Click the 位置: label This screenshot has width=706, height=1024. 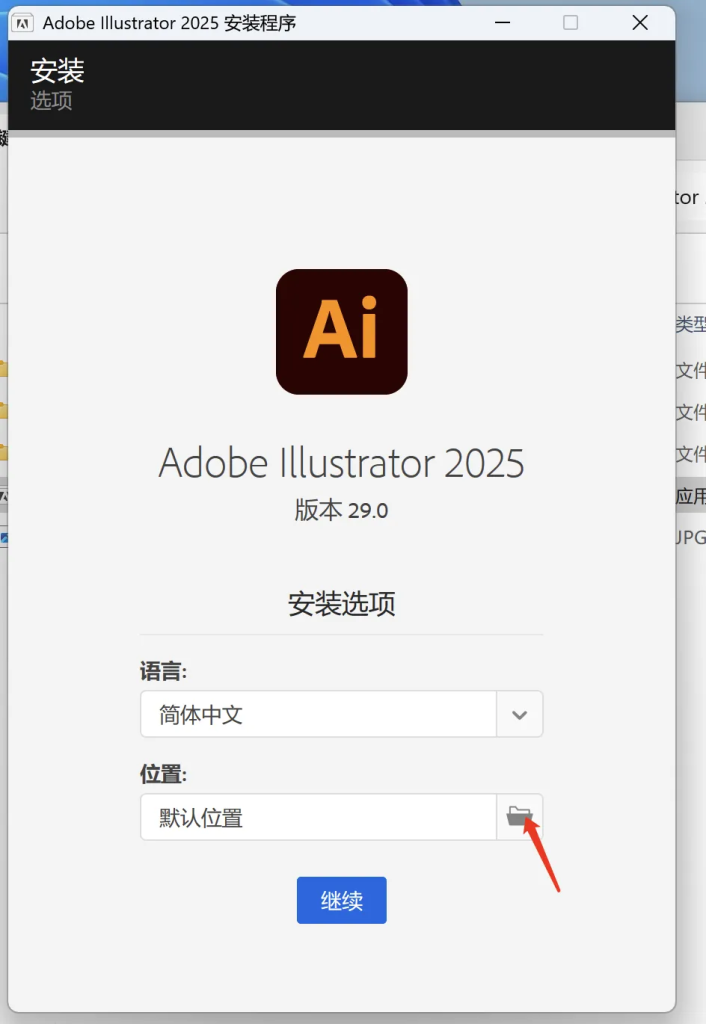coord(163,774)
